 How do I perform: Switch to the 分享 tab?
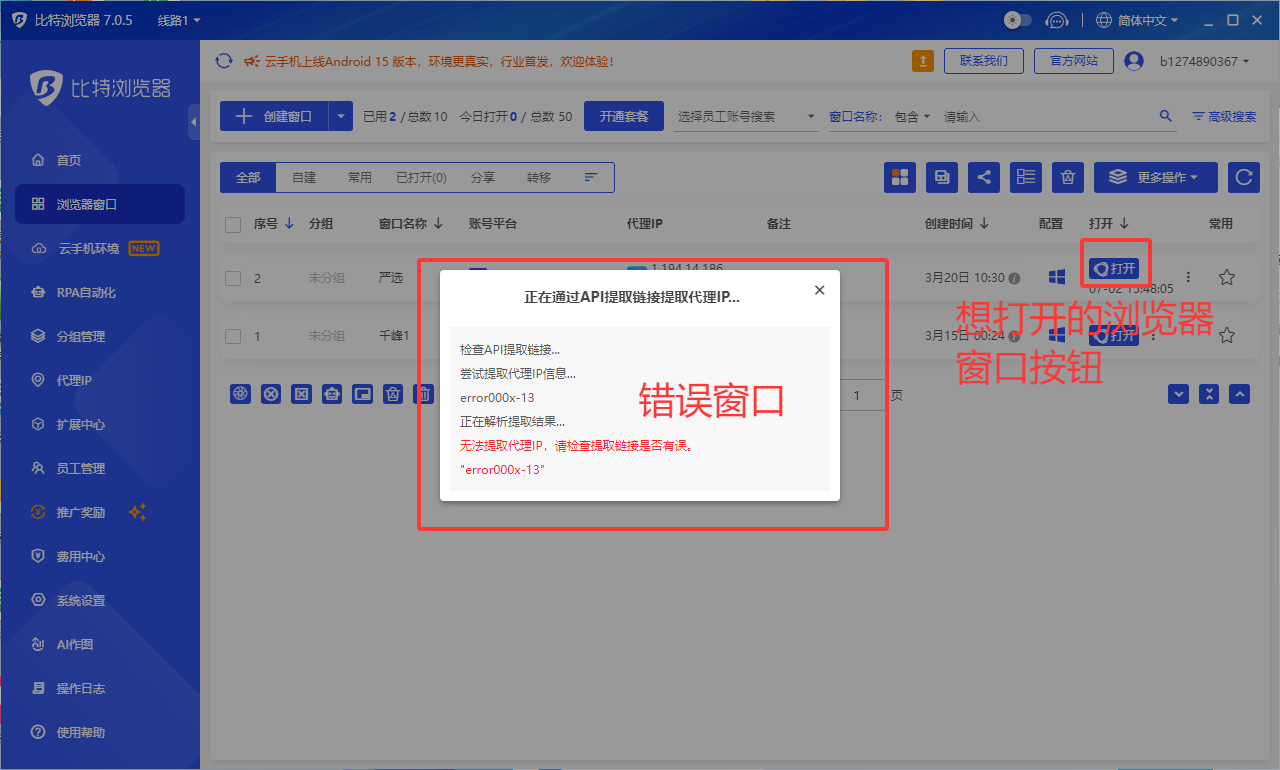[483, 177]
